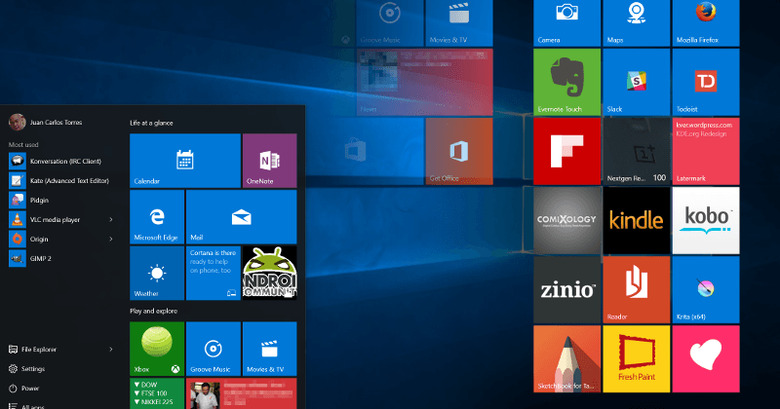Open the SketchBook tile
Viewport: 780px width, 409px height.
[x=567, y=359]
